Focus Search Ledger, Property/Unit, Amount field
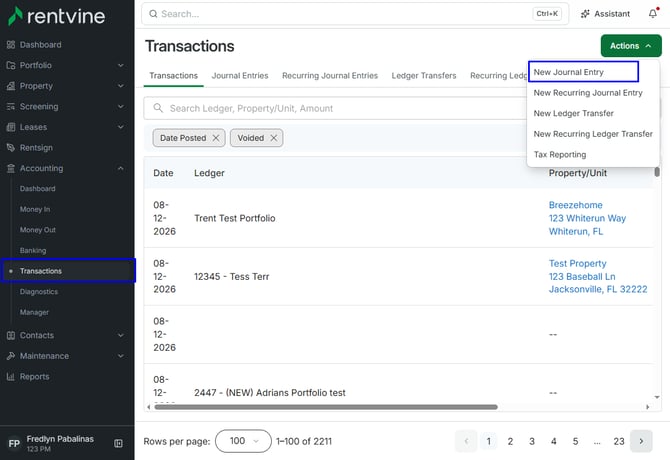This screenshot has height=460, width=670. pos(335,108)
